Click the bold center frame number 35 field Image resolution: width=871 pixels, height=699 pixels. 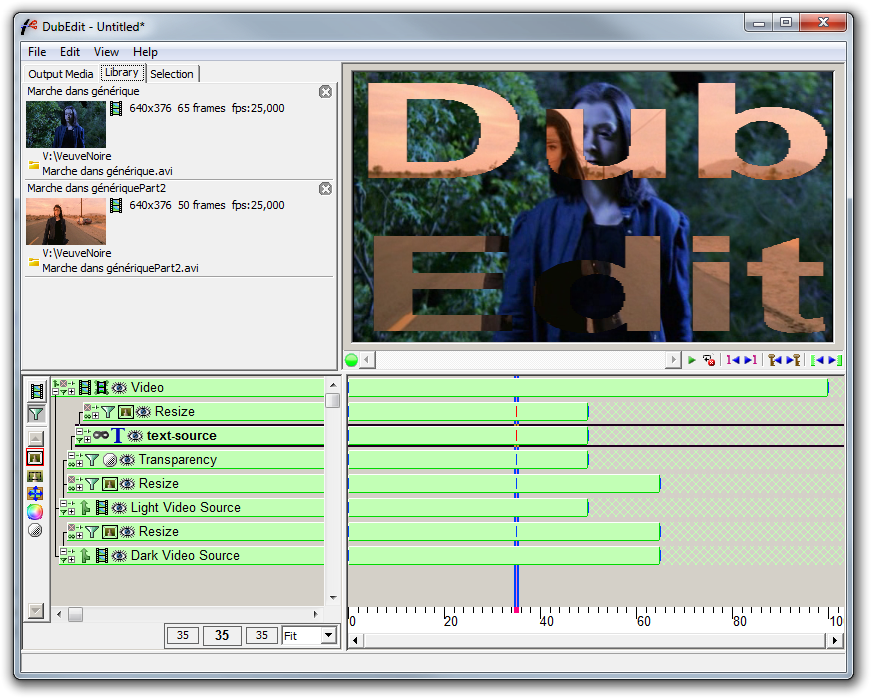[x=222, y=635]
